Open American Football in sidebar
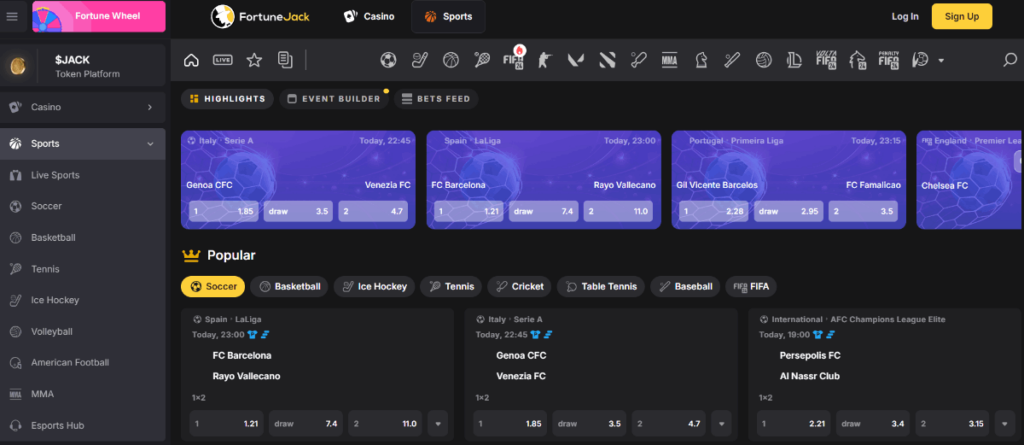Image resolution: width=1024 pixels, height=445 pixels. click(x=82, y=363)
